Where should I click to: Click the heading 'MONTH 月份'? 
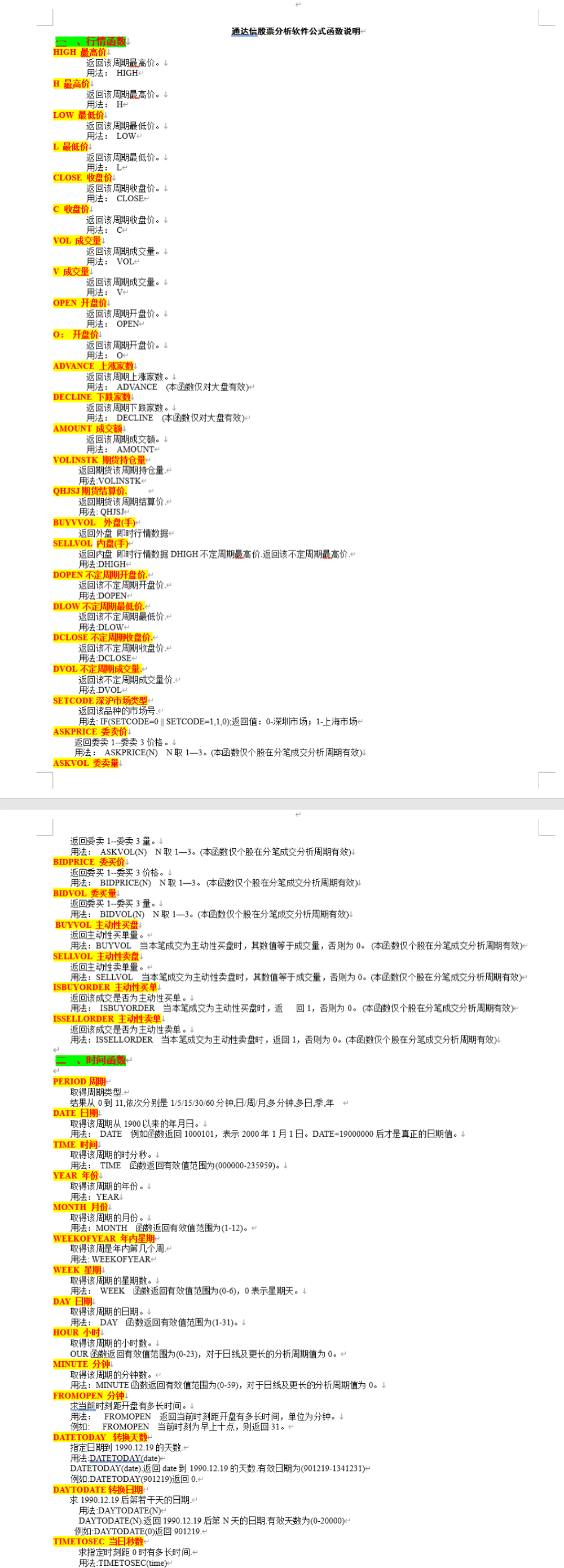(81, 1207)
